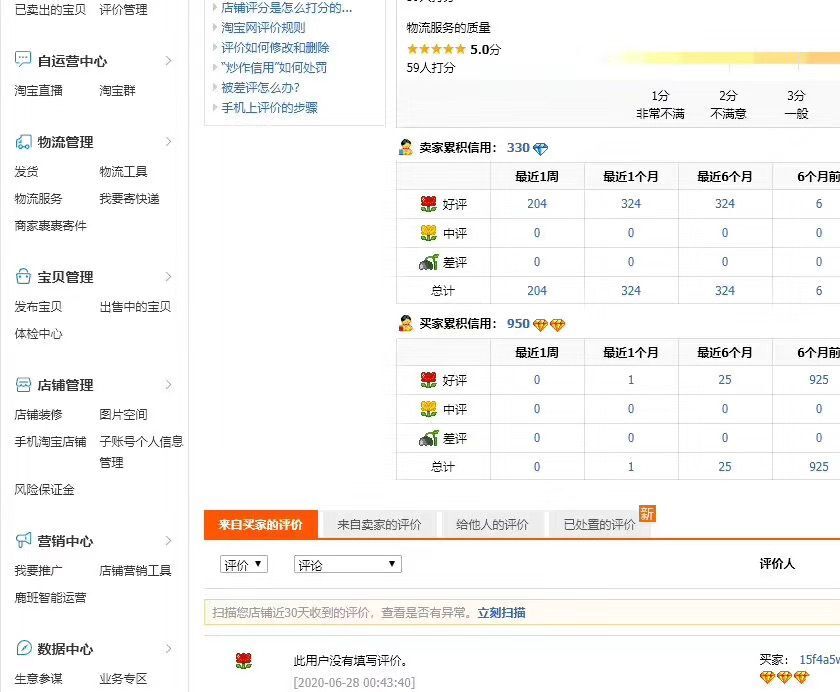
Task: Open the 店铺评分是怎么打分的 help link
Action: pos(287,7)
